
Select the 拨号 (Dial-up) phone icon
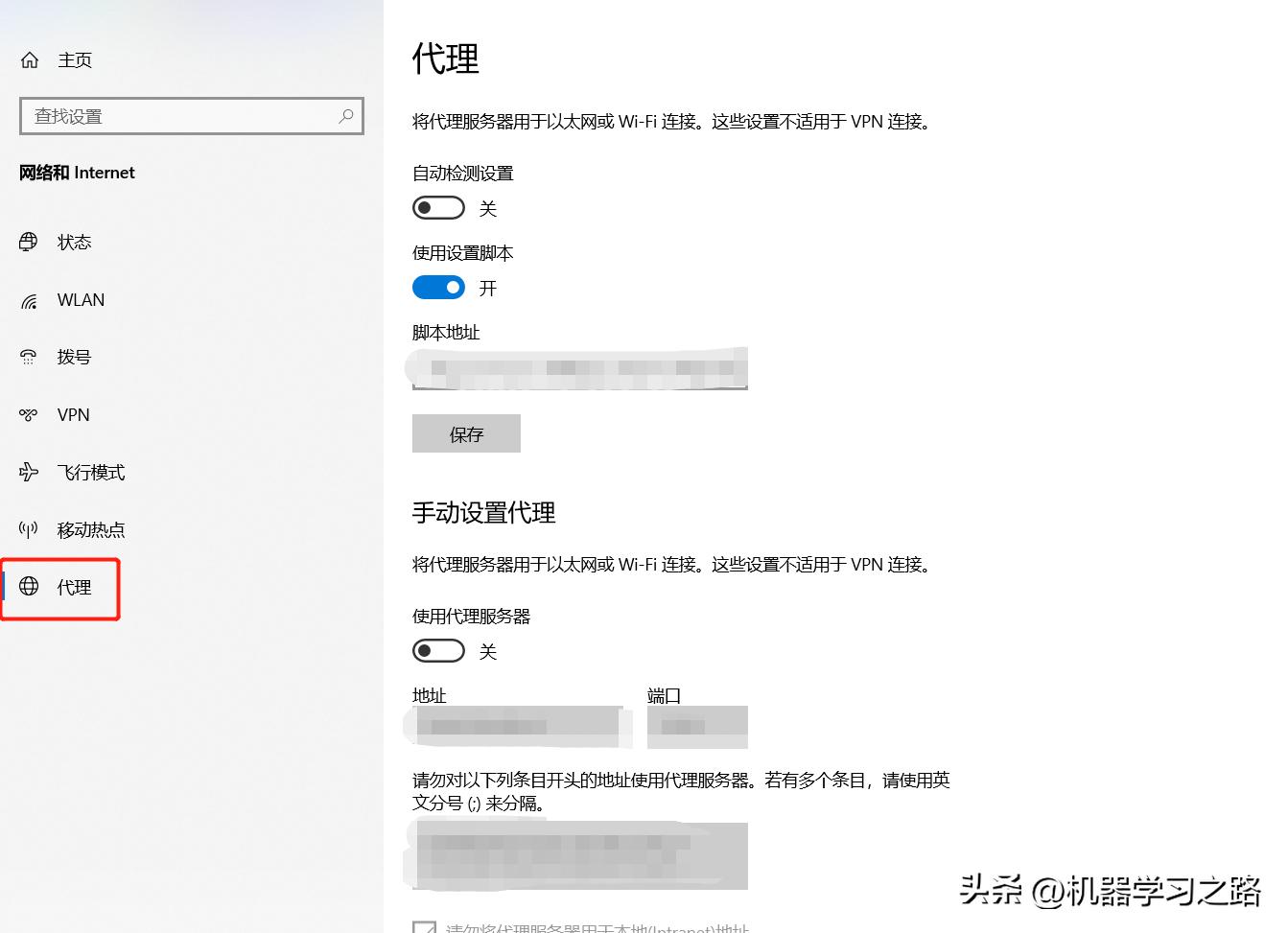(x=29, y=357)
